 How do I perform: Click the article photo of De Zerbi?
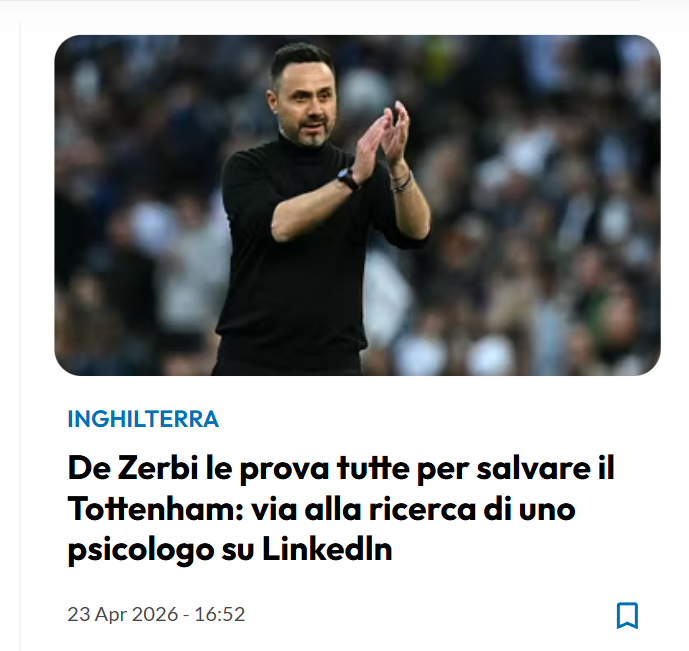(x=357, y=205)
